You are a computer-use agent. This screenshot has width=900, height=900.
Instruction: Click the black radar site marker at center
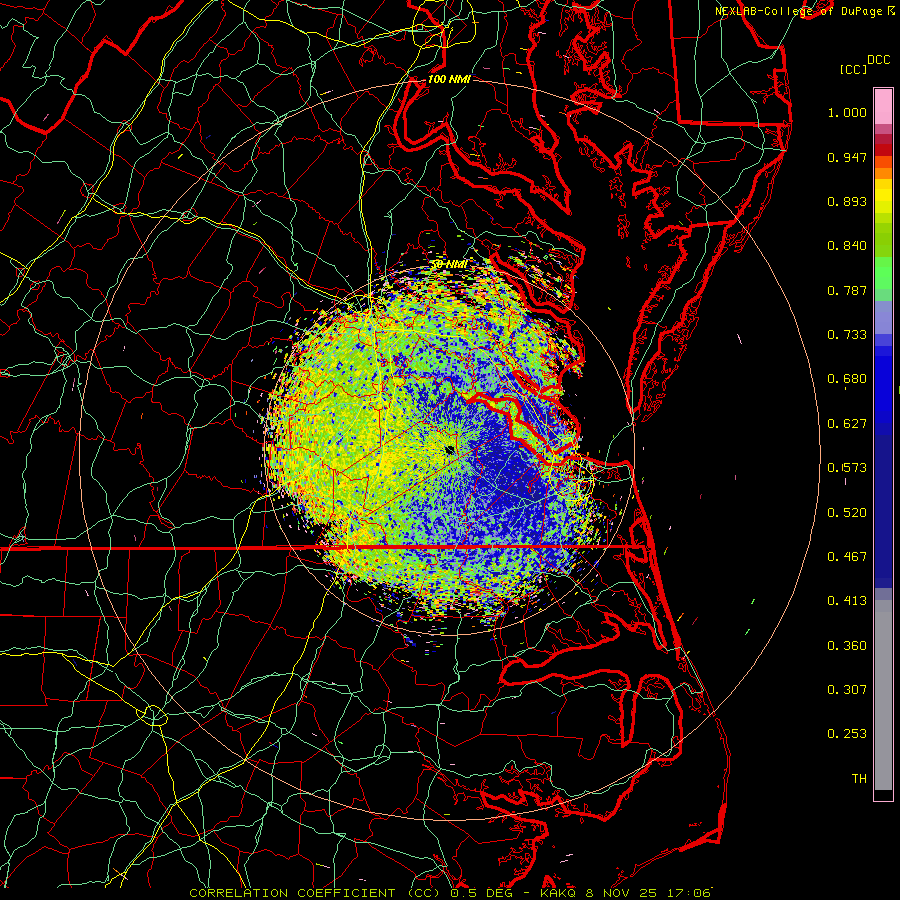450,450
